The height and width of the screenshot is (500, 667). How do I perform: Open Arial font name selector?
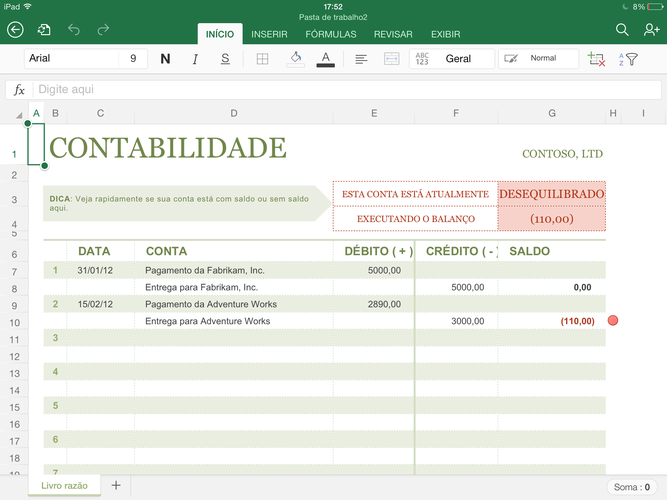[x=71, y=58]
